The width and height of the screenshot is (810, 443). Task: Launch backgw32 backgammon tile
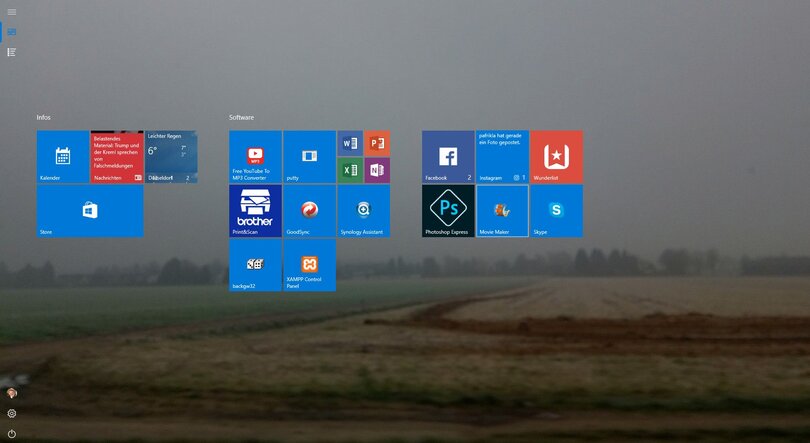[x=255, y=265]
